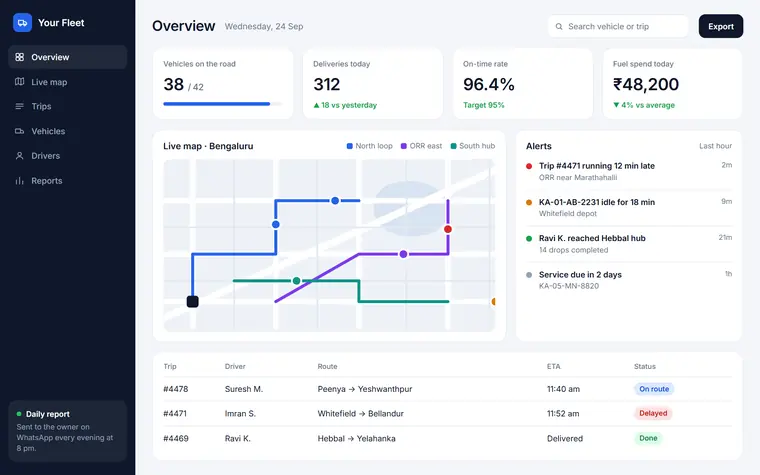Click trip number #4471 in the table
Screen dimensions: 760x475
(175, 413)
